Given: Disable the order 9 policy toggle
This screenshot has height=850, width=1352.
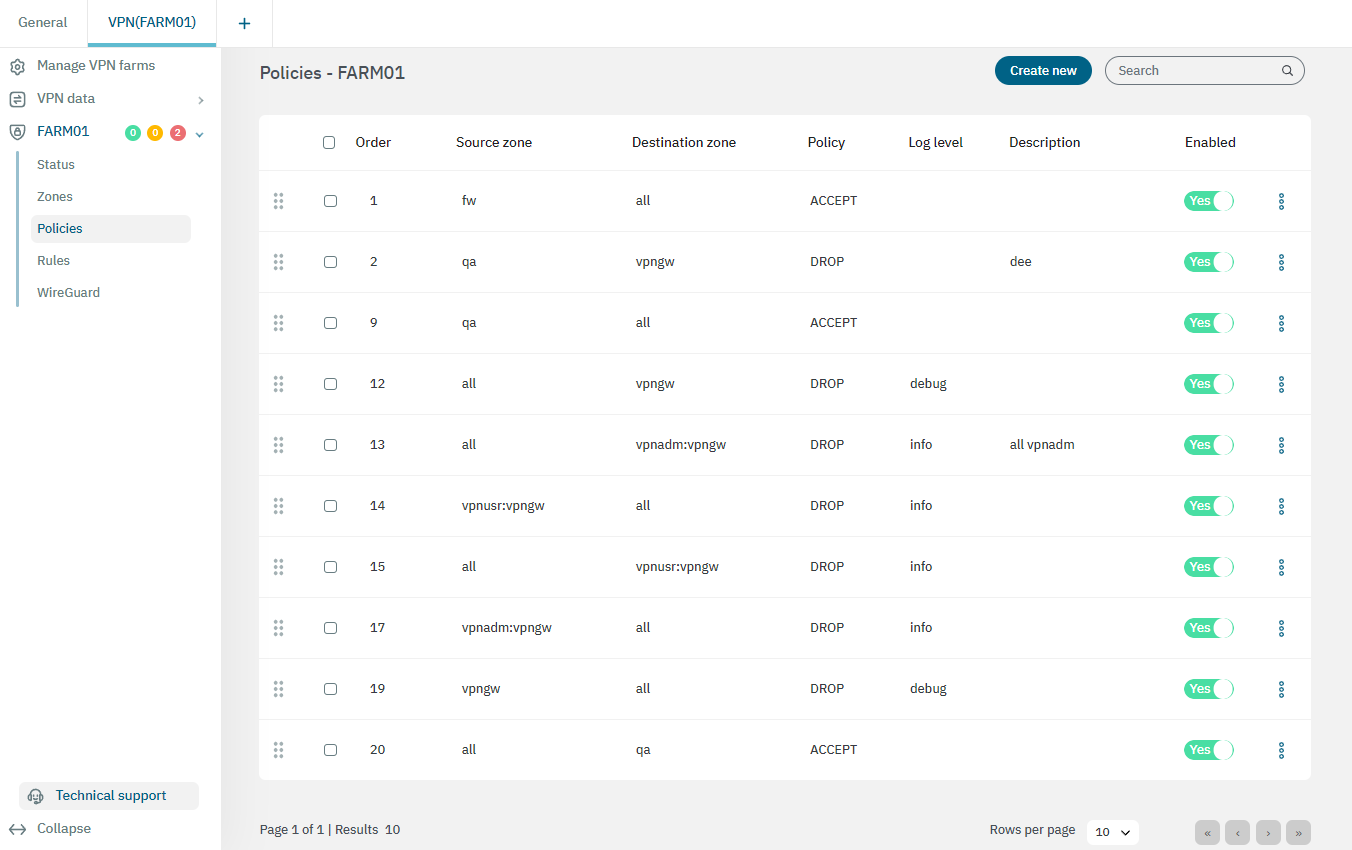Looking at the screenshot, I should pos(1208,323).
